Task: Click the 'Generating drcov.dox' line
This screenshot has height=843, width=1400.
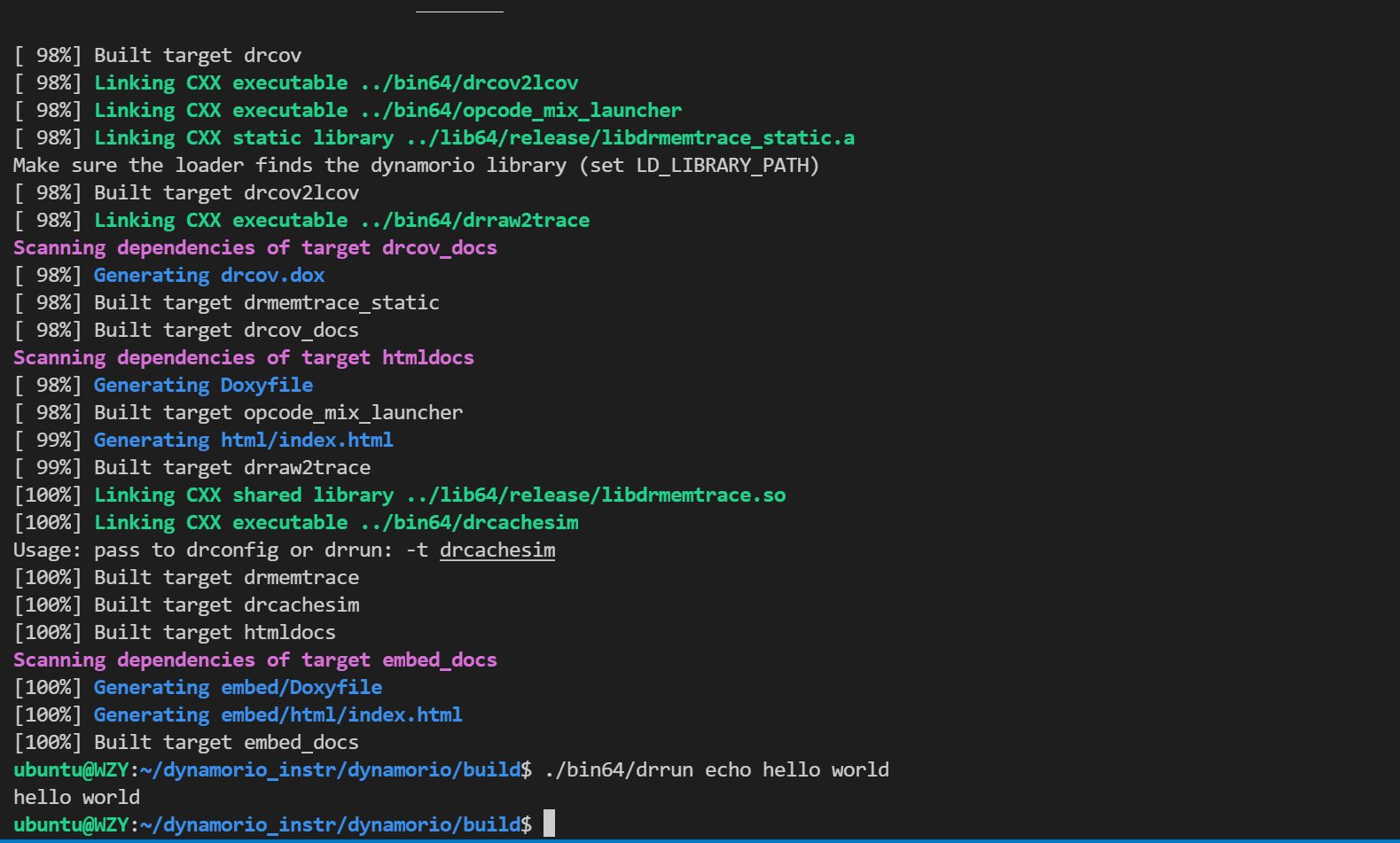Action: (x=169, y=276)
